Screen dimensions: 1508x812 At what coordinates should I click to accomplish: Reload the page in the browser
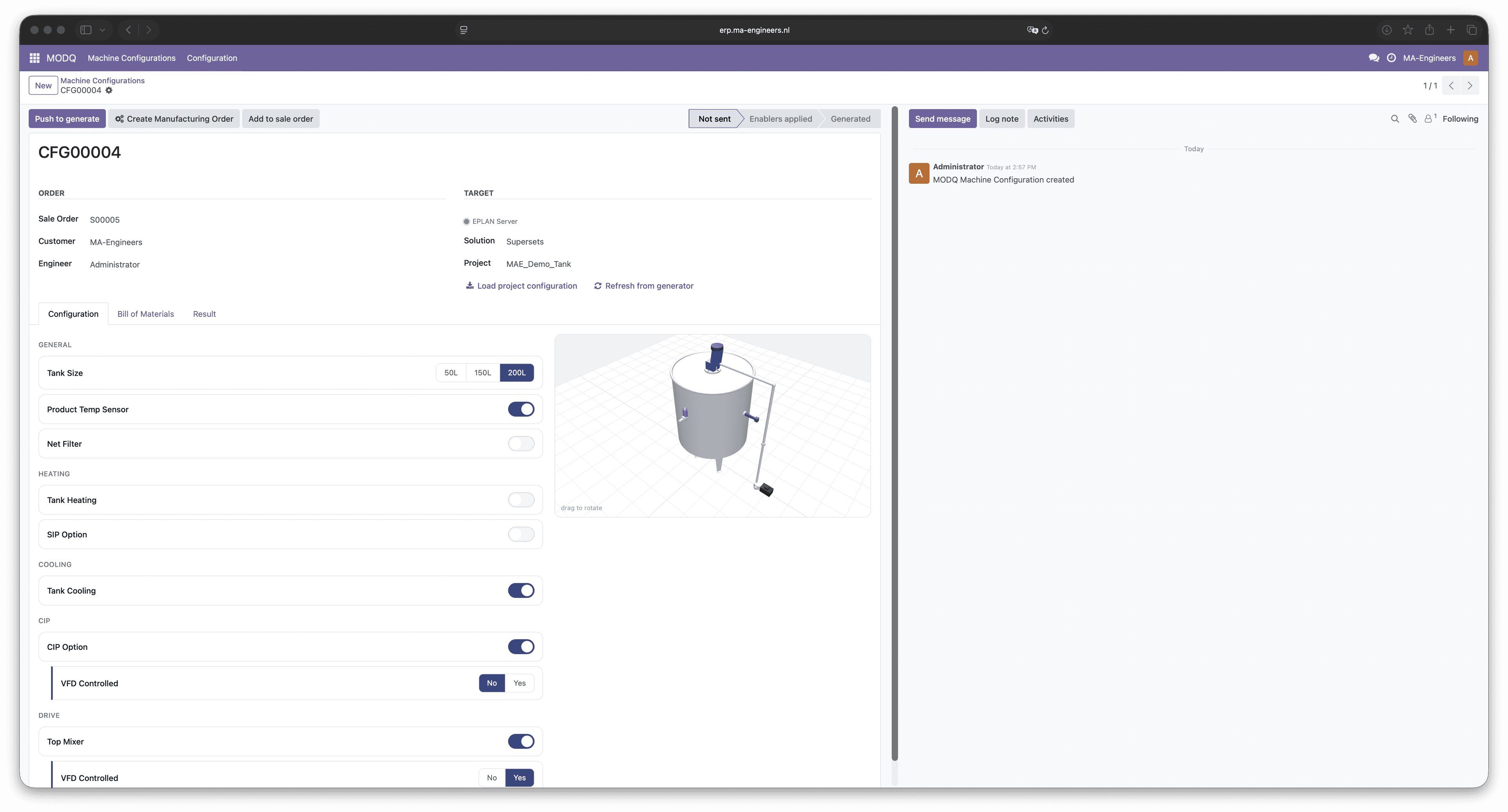[1045, 30]
